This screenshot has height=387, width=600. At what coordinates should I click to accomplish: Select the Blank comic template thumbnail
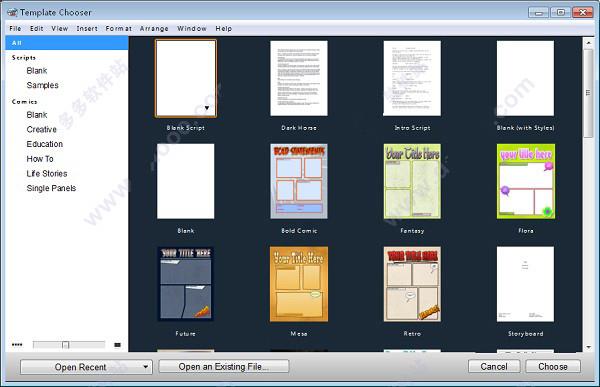pyautogui.click(x=186, y=181)
